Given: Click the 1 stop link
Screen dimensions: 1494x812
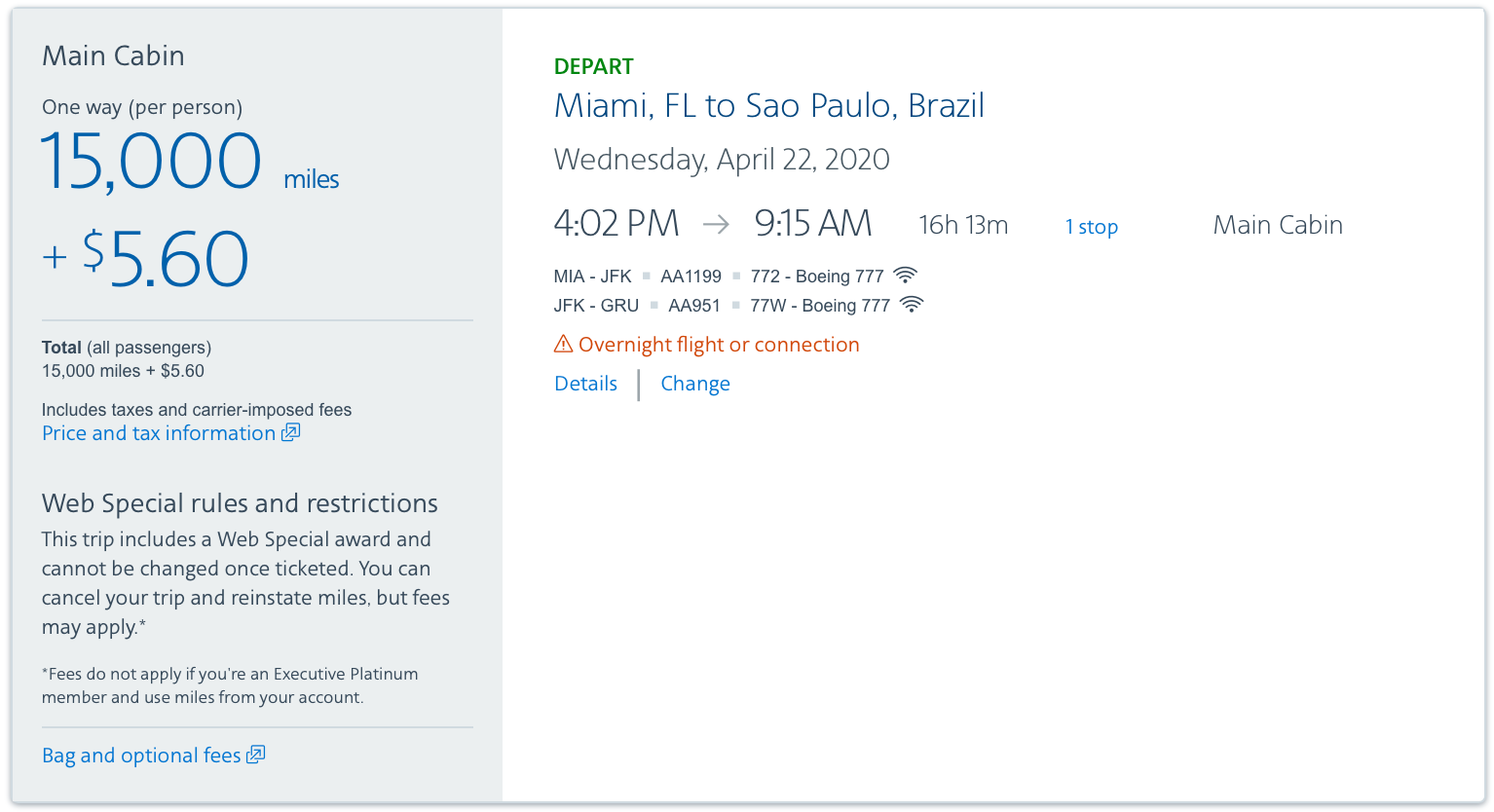Looking at the screenshot, I should coord(1091,227).
